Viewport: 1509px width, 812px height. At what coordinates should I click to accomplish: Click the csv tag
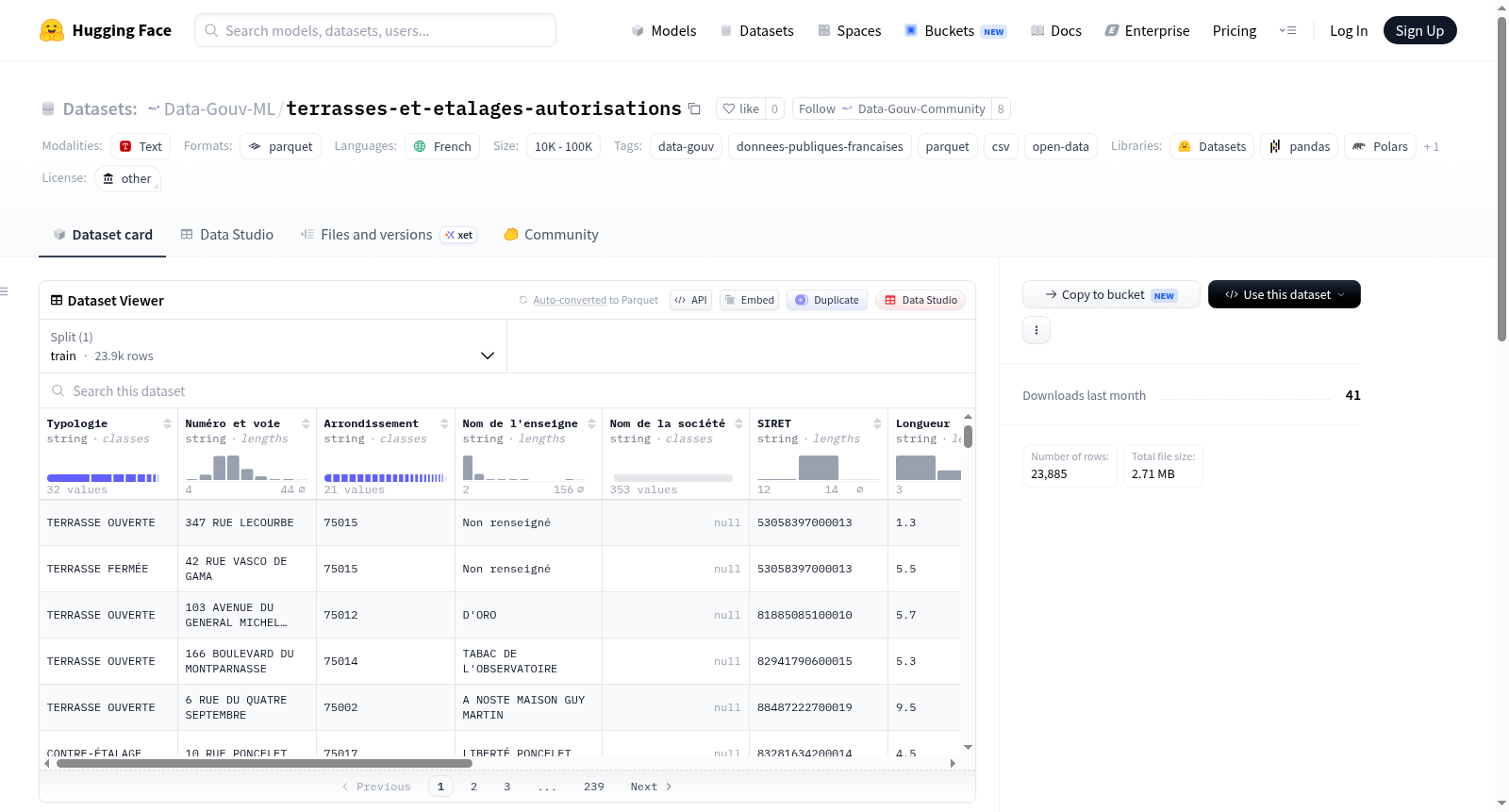click(1001, 146)
